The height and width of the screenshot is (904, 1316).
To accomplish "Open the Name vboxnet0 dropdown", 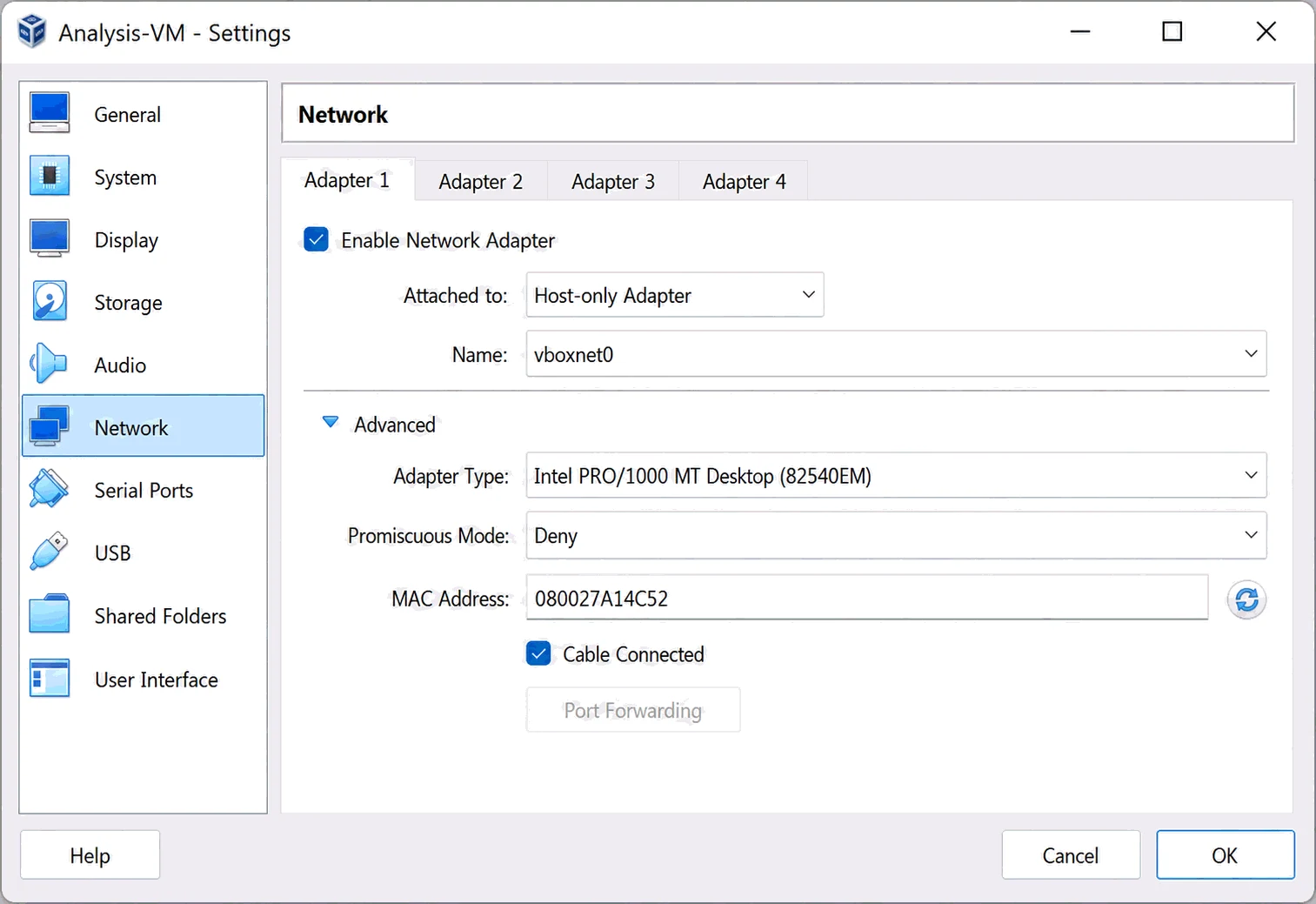I will click(x=896, y=353).
